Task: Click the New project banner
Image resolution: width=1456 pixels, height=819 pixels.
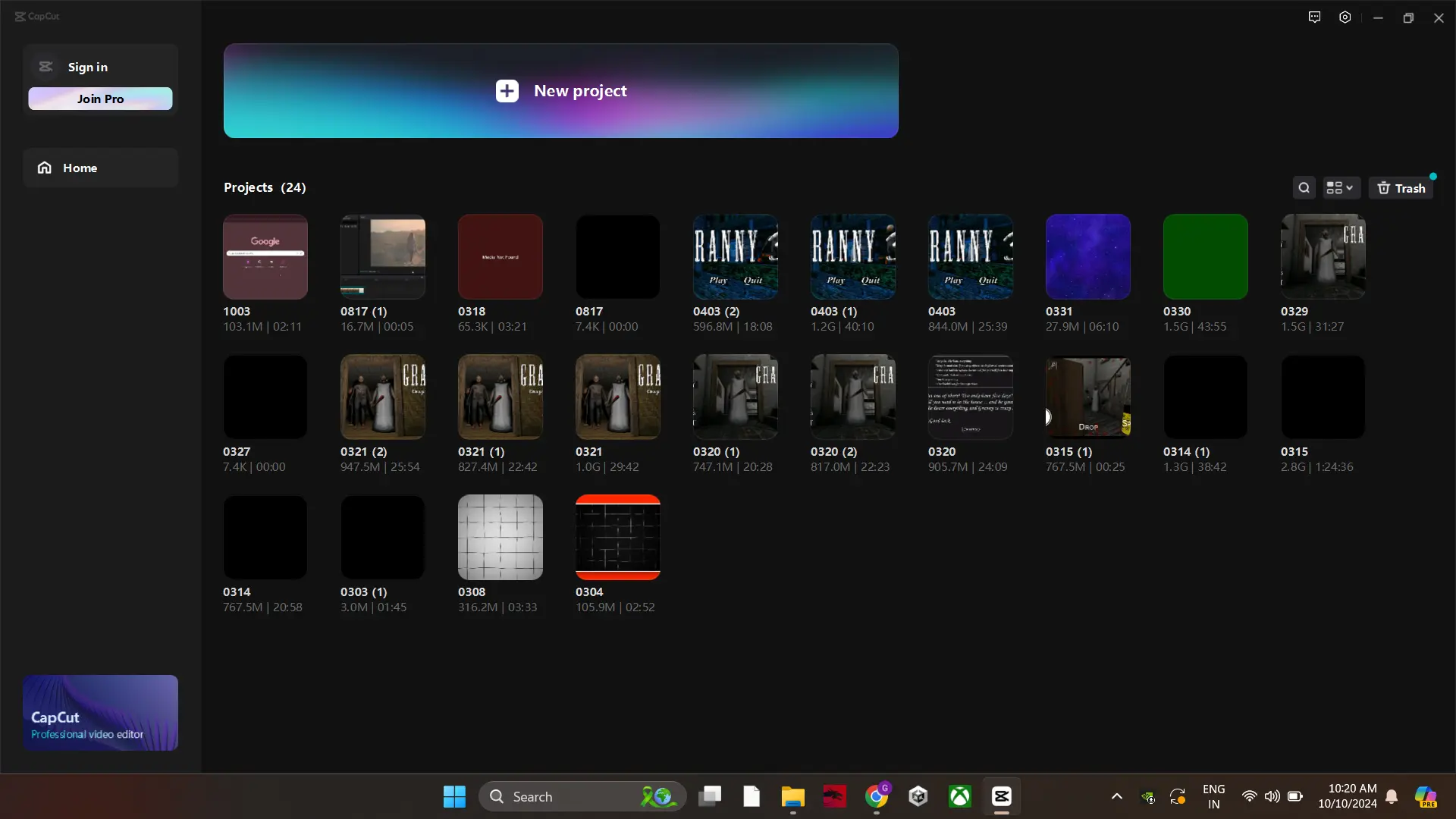Action: [x=561, y=91]
